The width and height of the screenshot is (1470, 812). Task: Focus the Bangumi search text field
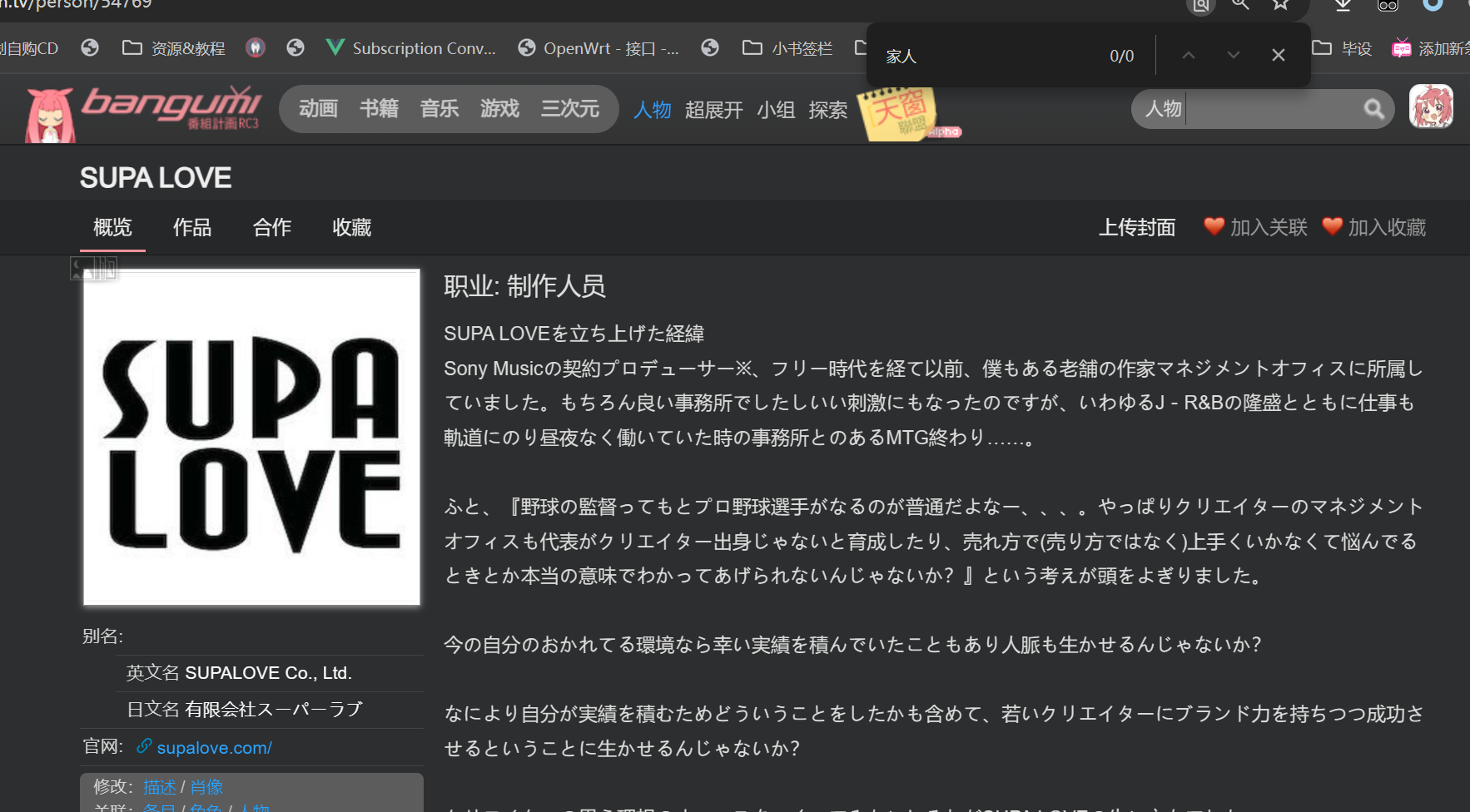click(1272, 109)
